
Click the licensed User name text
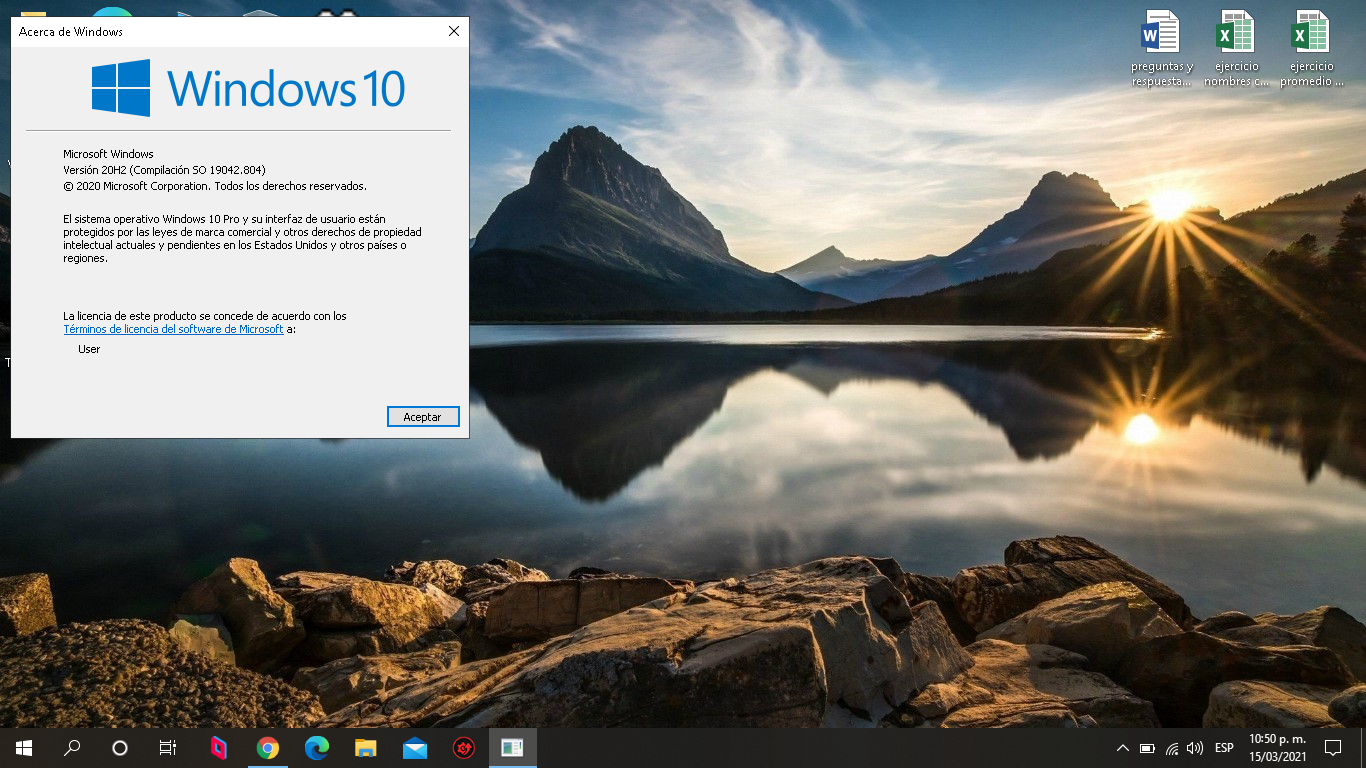(89, 349)
